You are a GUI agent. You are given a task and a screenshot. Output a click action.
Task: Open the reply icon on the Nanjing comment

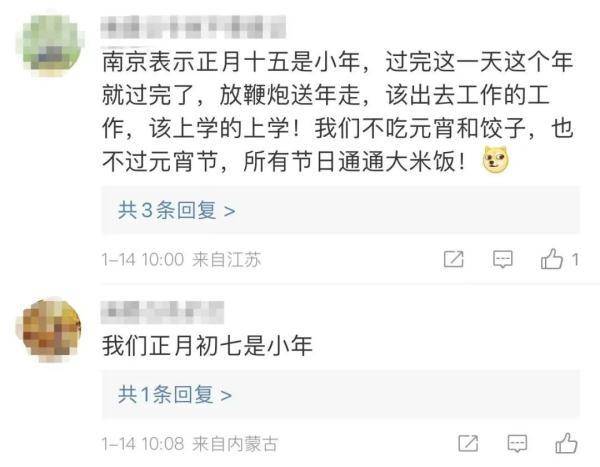503,259
